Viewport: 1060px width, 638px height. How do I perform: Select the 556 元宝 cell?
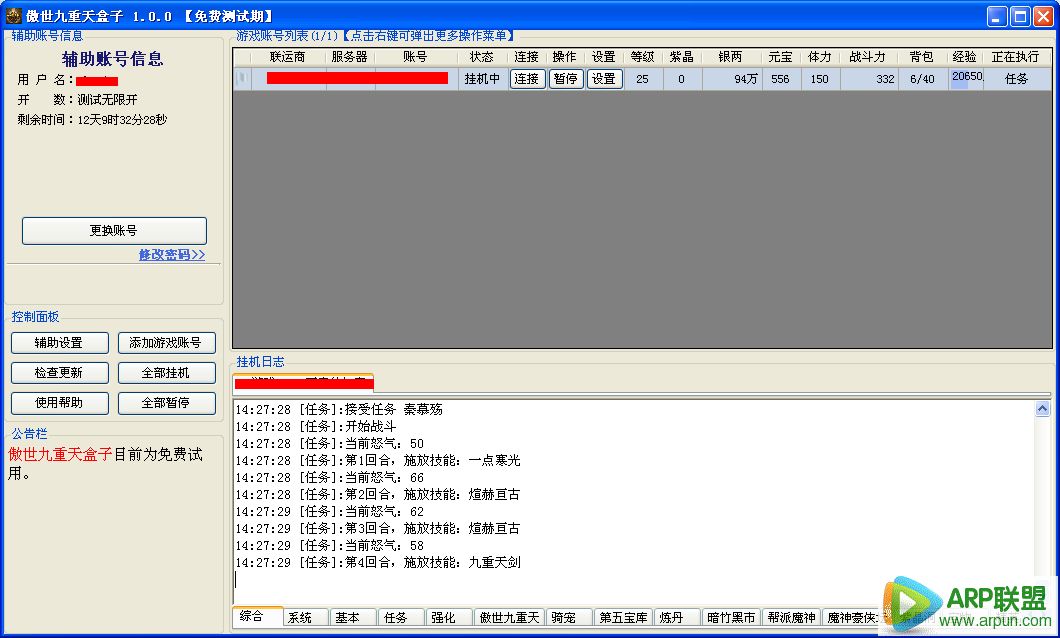[781, 79]
